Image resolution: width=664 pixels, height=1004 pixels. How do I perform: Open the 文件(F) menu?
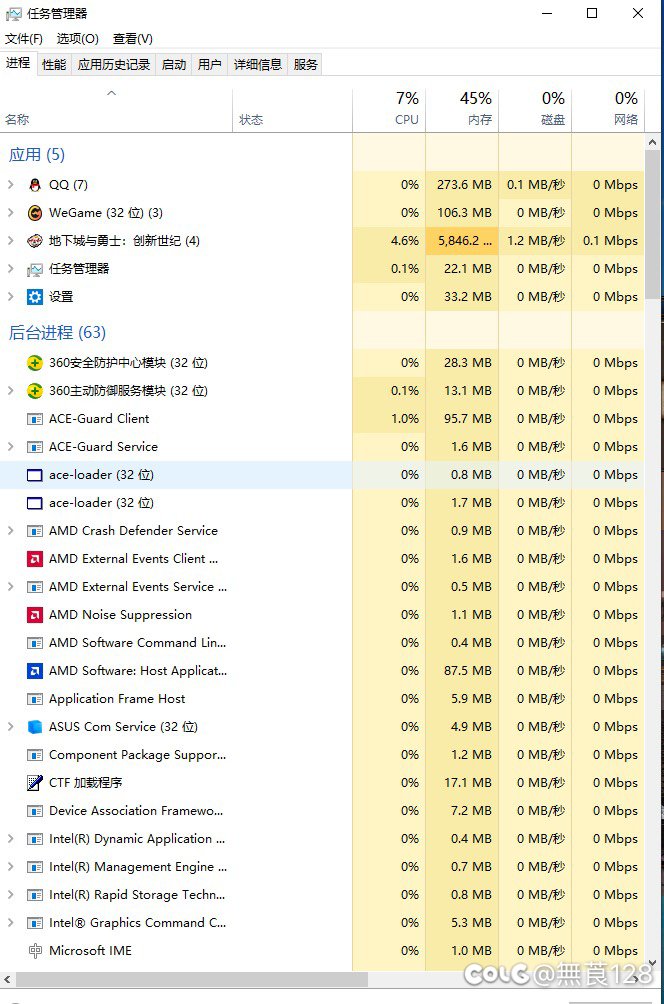pyautogui.click(x=24, y=39)
